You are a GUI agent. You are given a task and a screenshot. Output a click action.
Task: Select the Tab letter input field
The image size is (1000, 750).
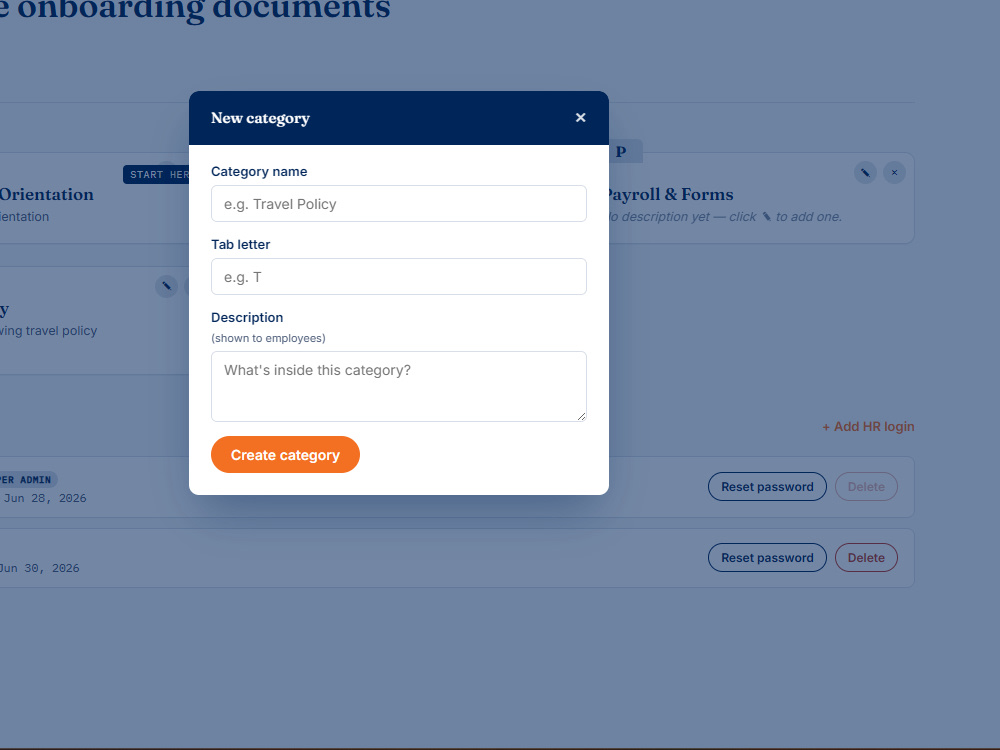tap(399, 276)
